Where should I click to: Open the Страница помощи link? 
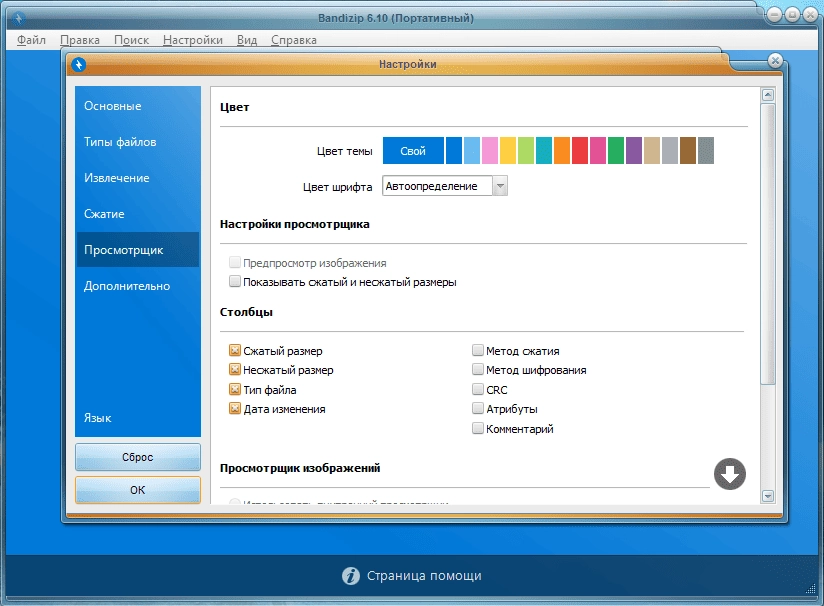tap(424, 576)
